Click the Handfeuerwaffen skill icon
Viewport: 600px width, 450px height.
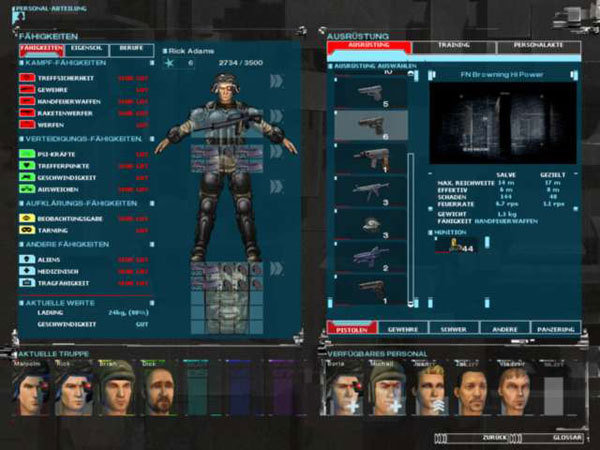27,101
